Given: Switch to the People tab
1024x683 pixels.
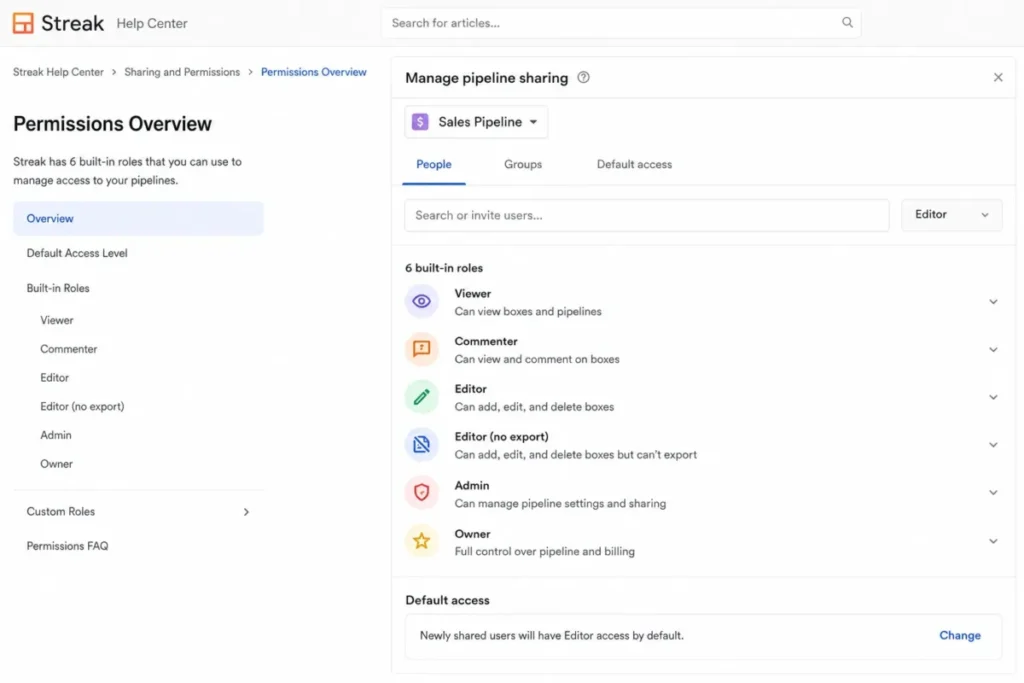Looking at the screenshot, I should point(434,164).
